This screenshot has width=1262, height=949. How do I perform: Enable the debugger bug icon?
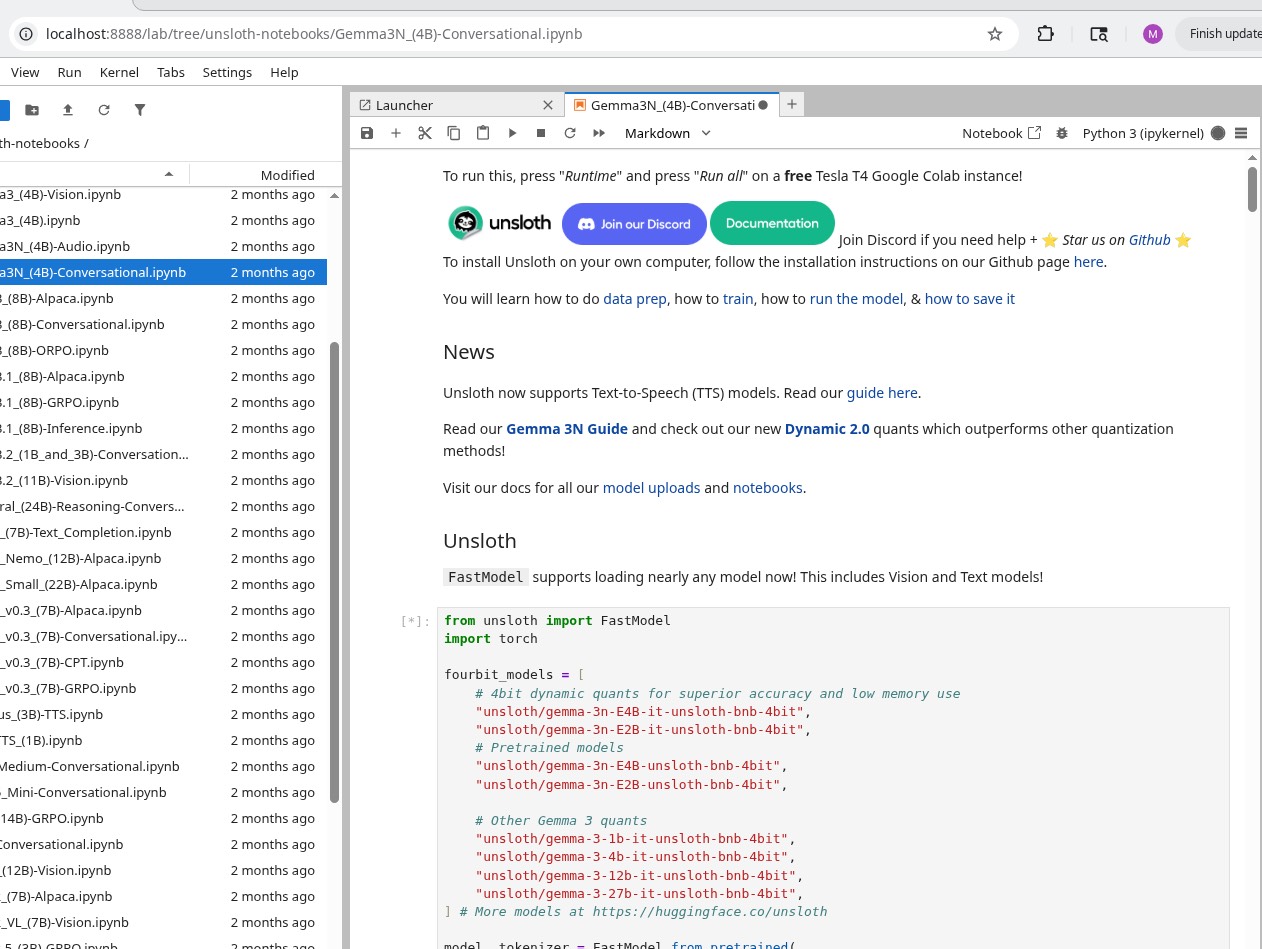pyautogui.click(x=1061, y=133)
